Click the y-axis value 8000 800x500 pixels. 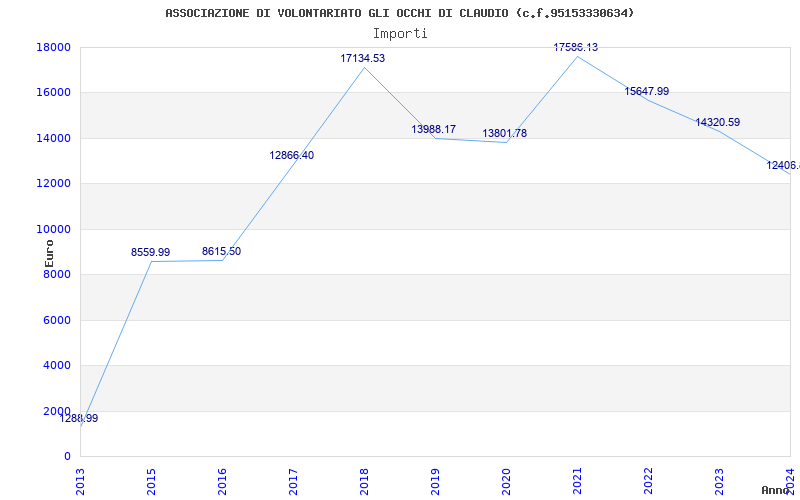(x=57, y=274)
